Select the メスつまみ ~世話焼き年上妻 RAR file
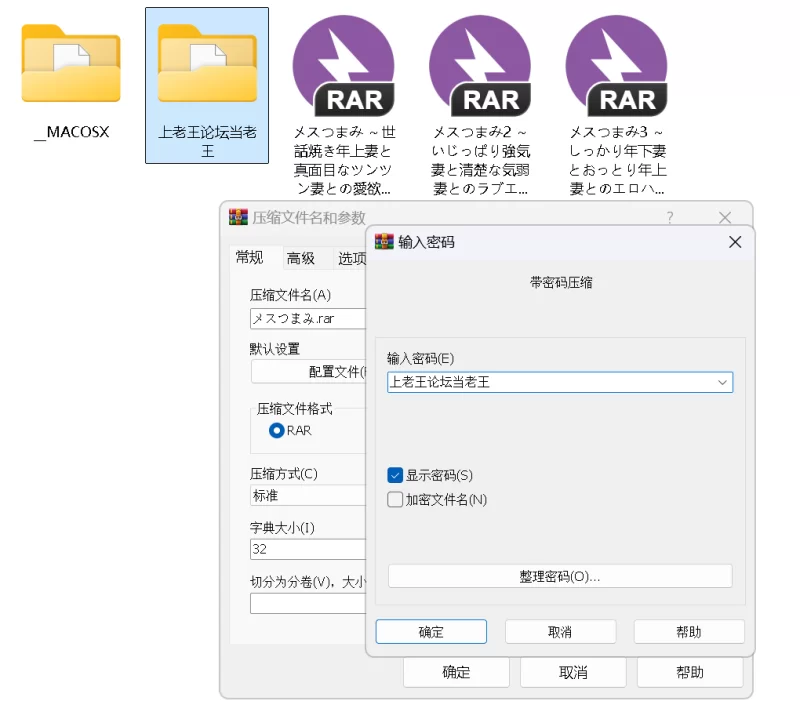The height and width of the screenshot is (719, 800). click(x=343, y=65)
